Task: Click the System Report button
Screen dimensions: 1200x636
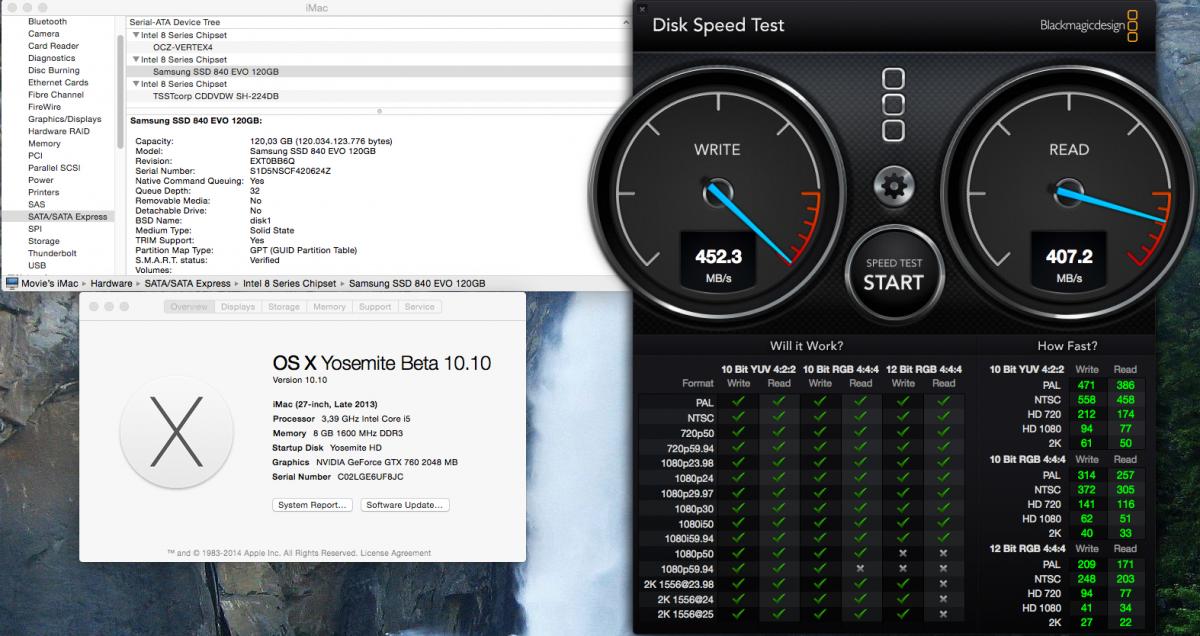Action: [x=313, y=505]
